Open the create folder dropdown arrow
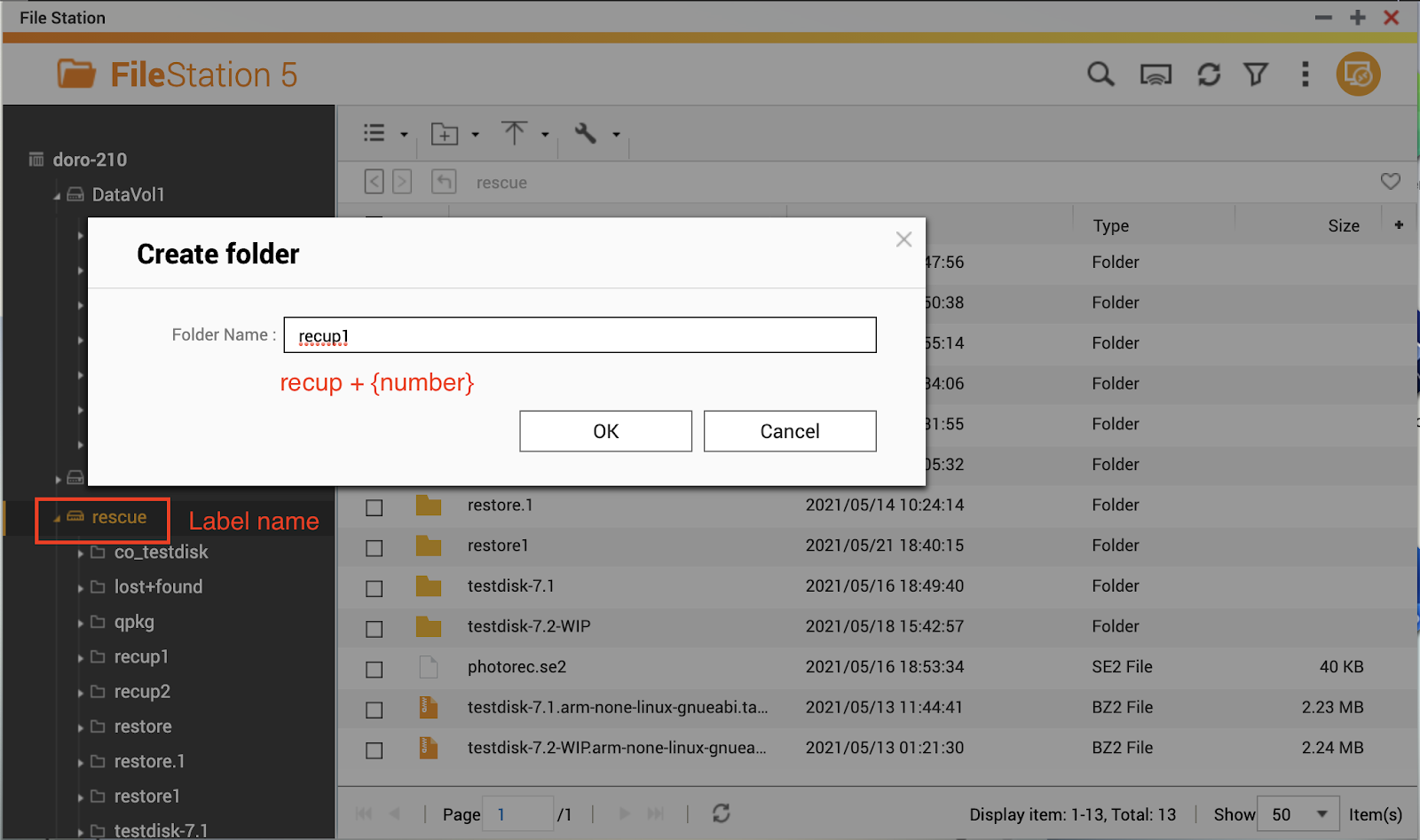The image size is (1420, 840). [475, 135]
